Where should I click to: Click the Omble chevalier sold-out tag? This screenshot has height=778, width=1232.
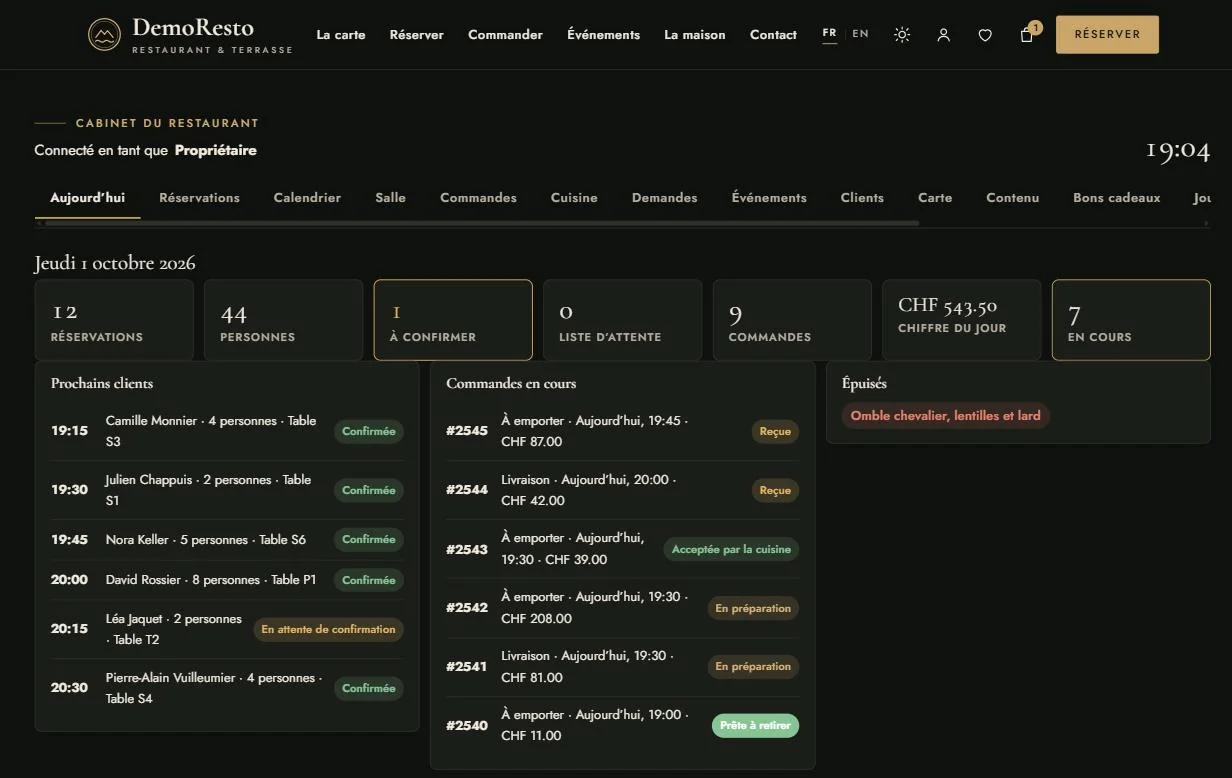tap(946, 416)
